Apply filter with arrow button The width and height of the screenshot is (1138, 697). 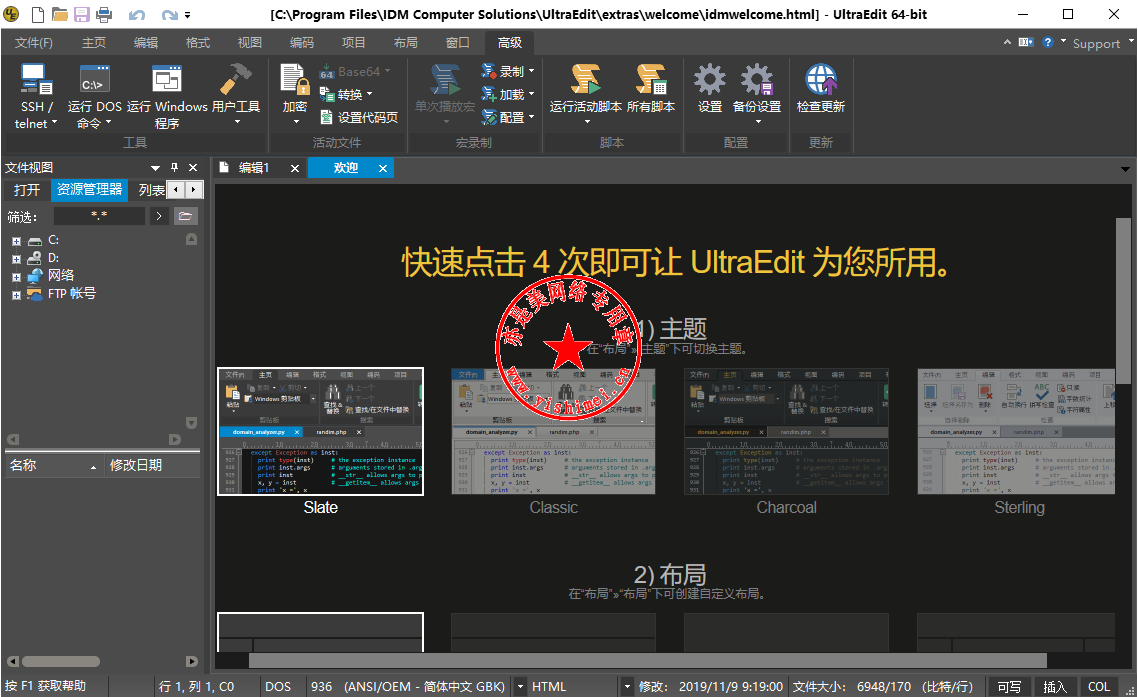159,216
